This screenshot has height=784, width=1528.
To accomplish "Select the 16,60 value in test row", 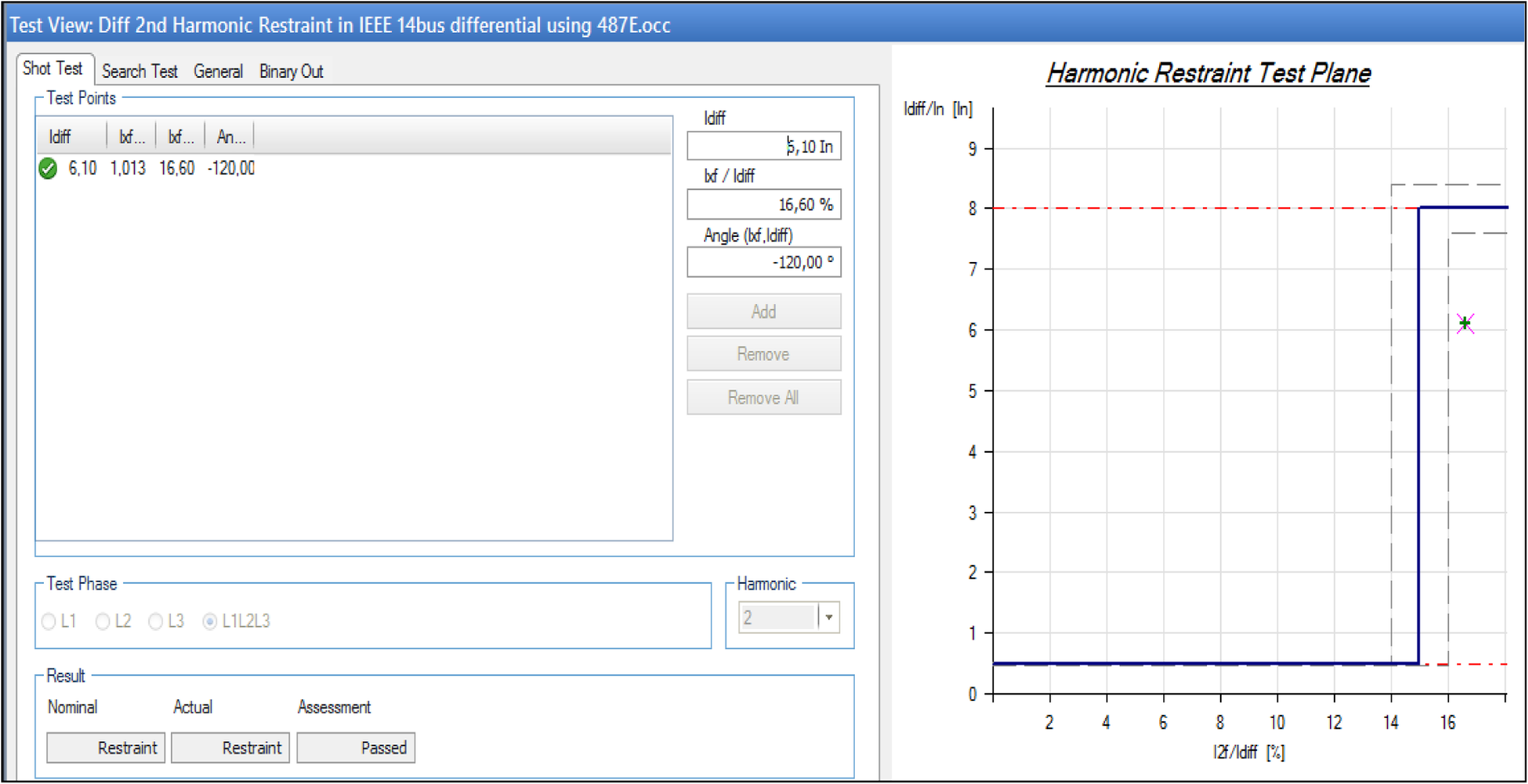I will (x=177, y=168).
